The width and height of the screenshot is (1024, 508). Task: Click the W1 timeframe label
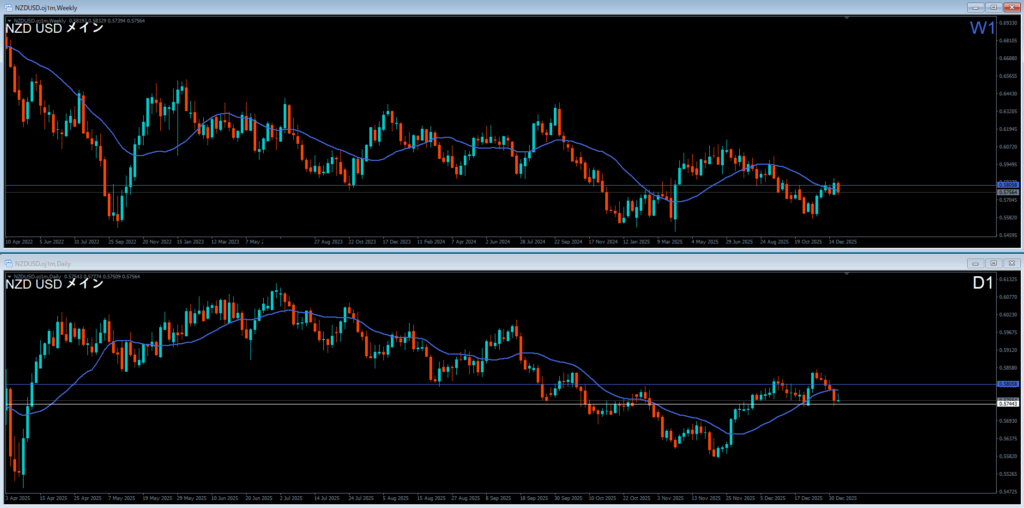coord(982,29)
